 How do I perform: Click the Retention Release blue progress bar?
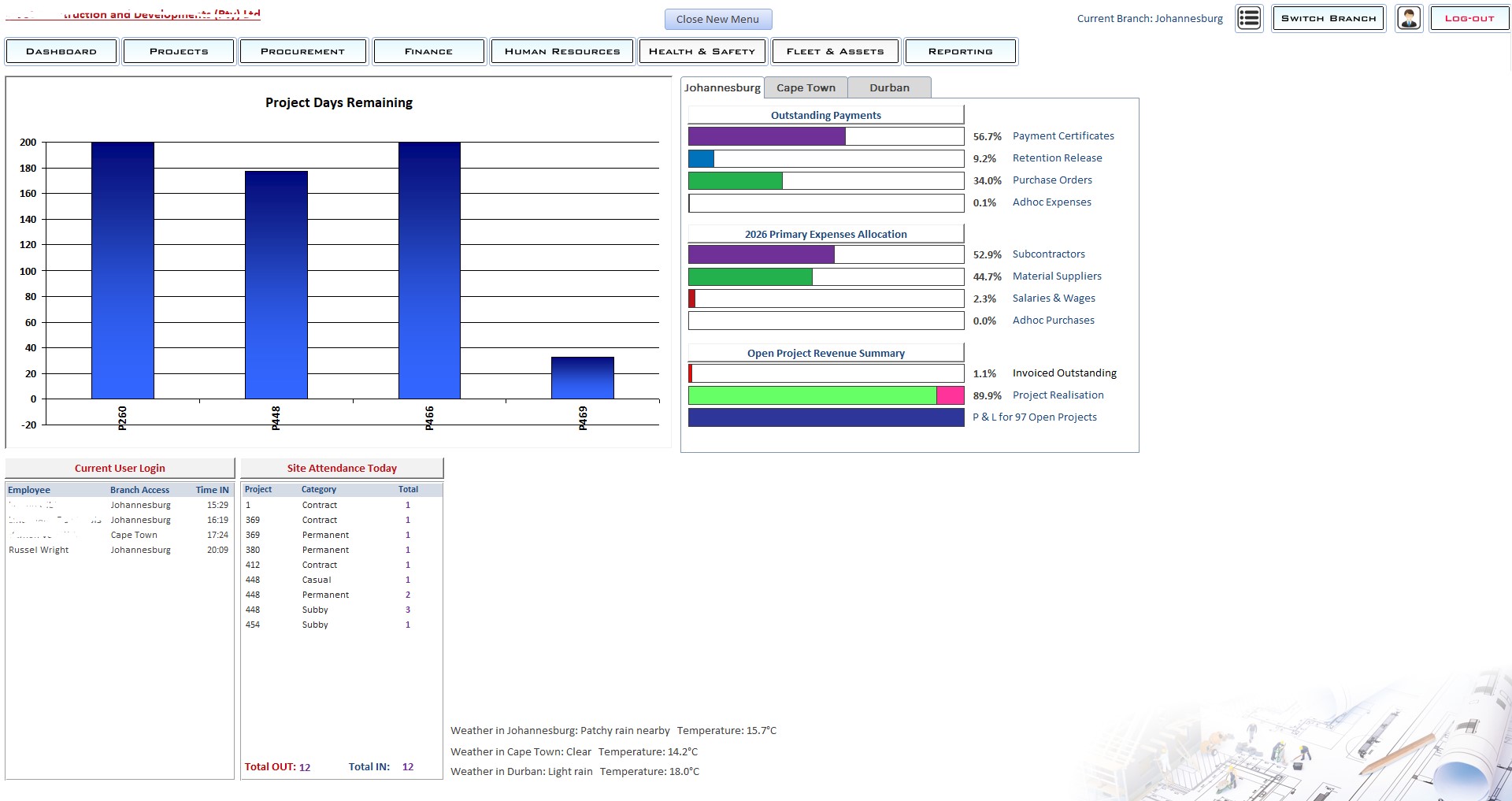pos(701,158)
